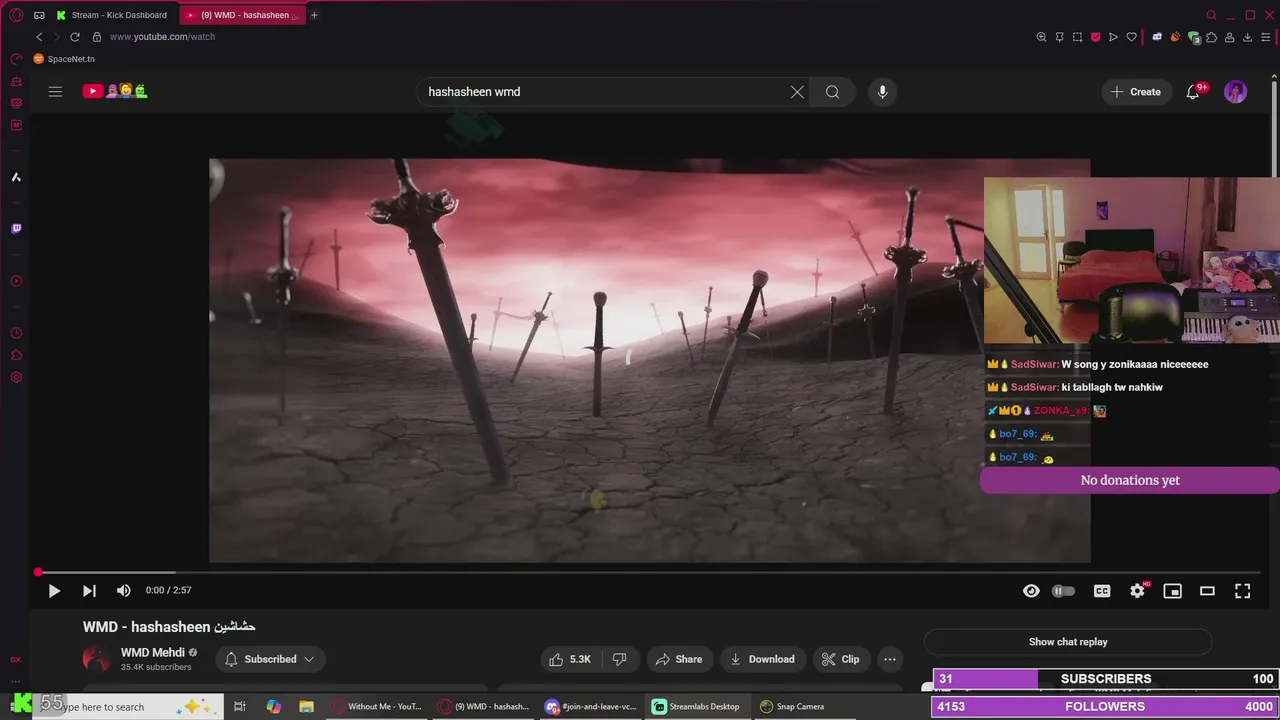Open the browser Downloads icon

(x=1247, y=37)
